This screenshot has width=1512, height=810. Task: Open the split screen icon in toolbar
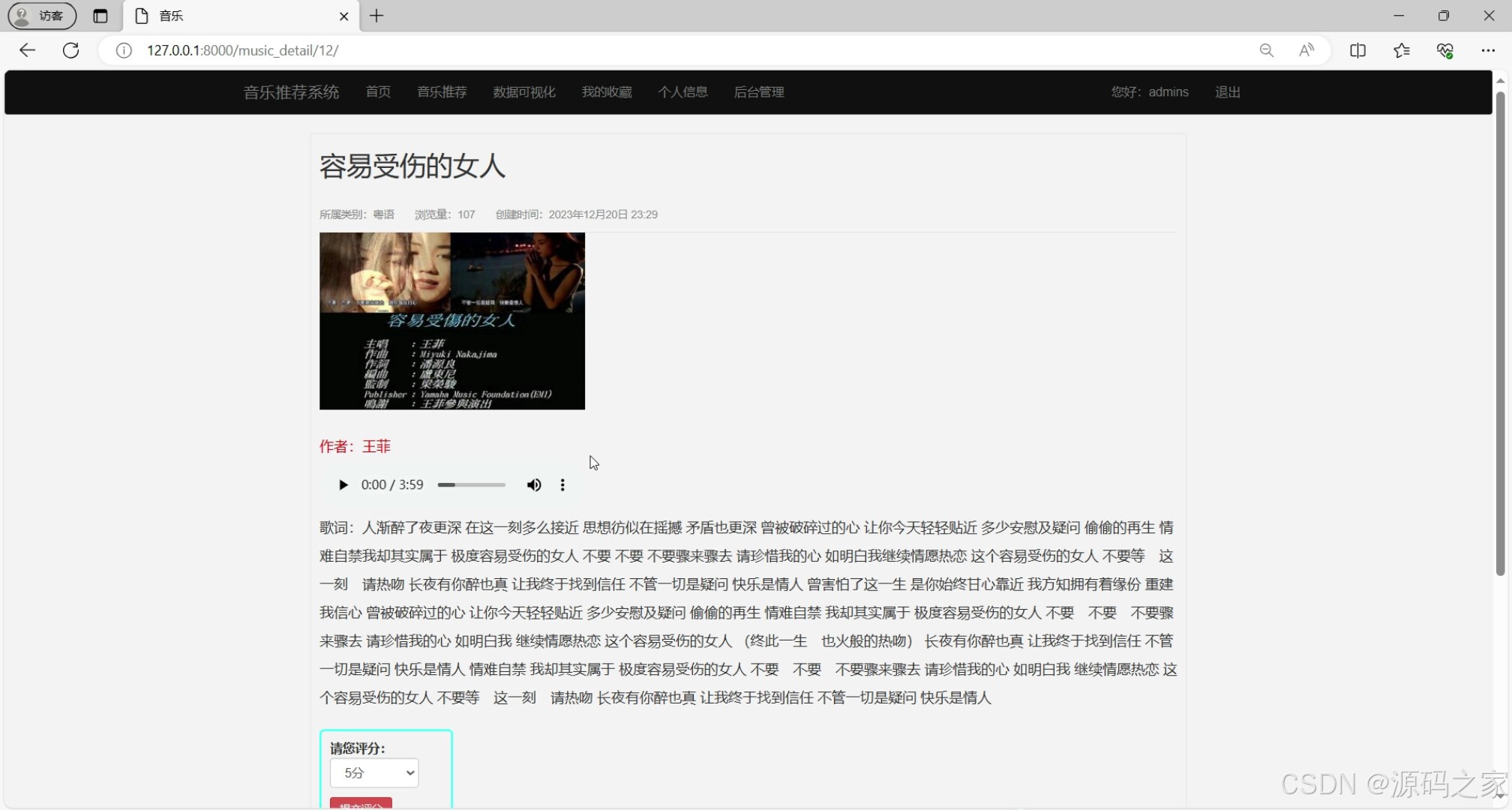click(1358, 50)
